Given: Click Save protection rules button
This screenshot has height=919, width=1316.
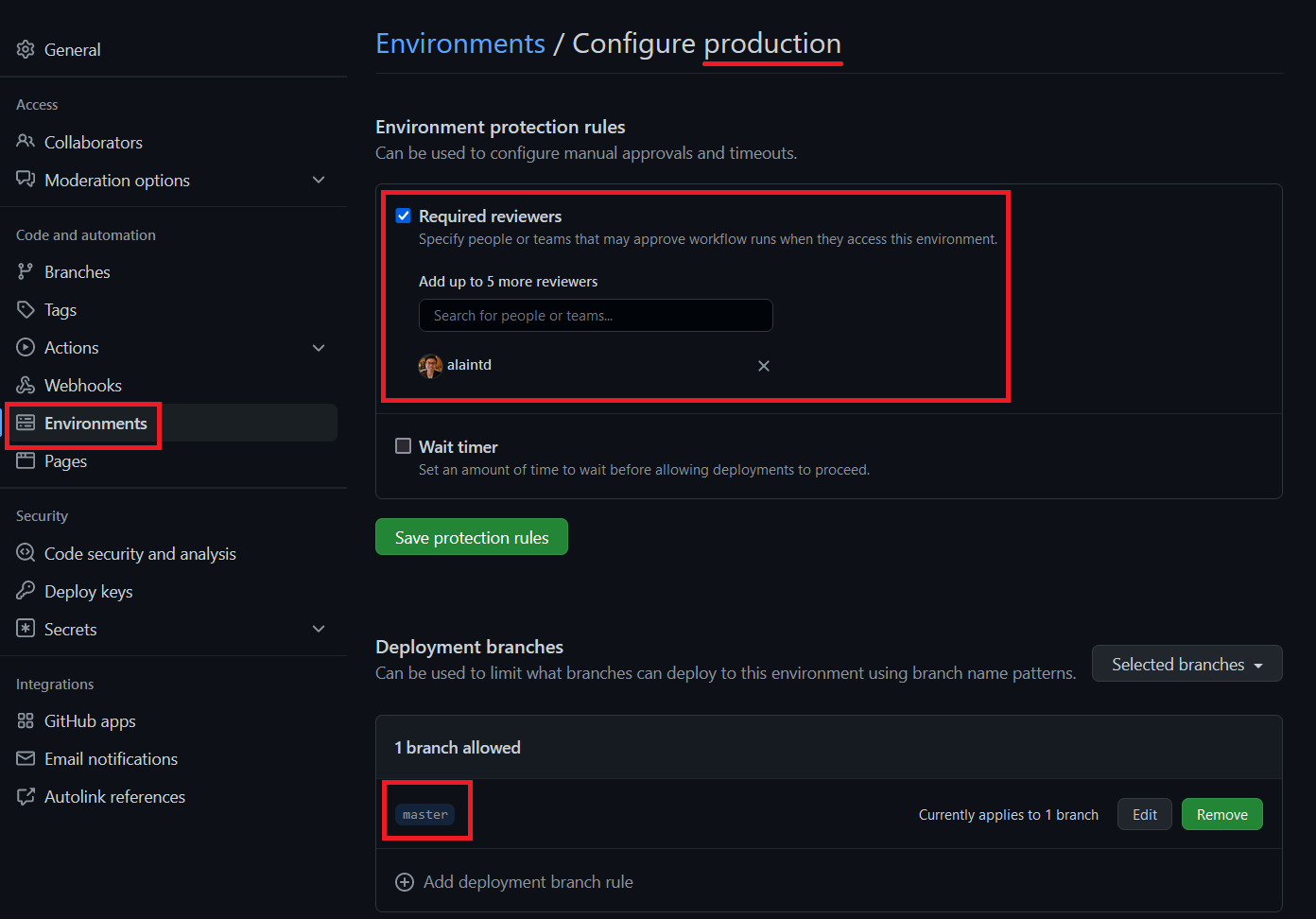Looking at the screenshot, I should [472, 537].
